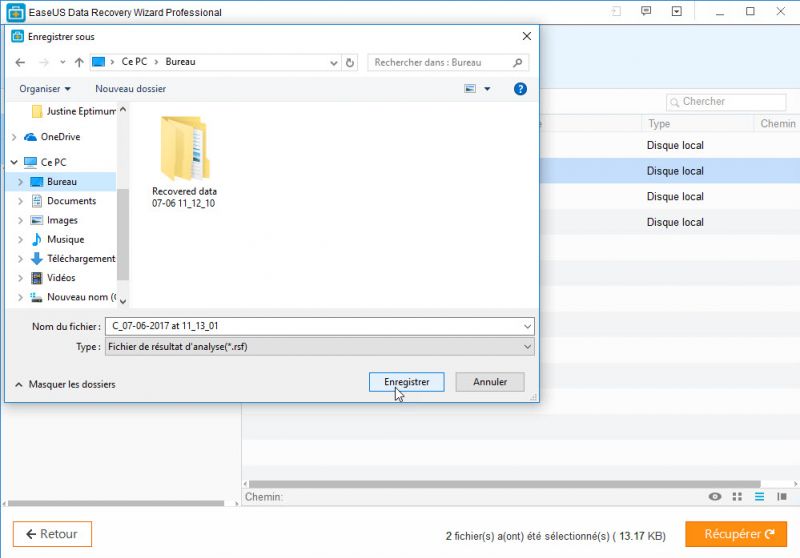The width and height of the screenshot is (800, 558).
Task: Select the Justine Eptimum folder
Action: (73, 111)
